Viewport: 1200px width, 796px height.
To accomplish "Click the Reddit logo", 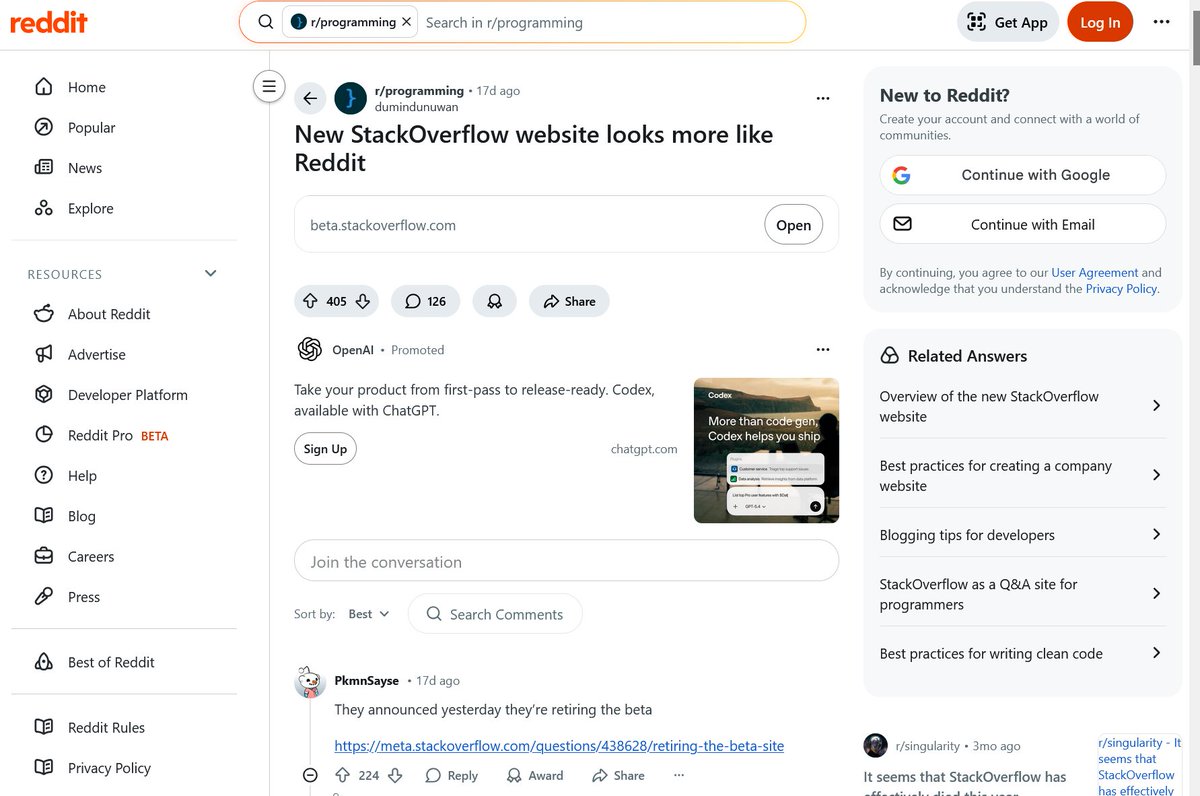I will click(x=48, y=22).
